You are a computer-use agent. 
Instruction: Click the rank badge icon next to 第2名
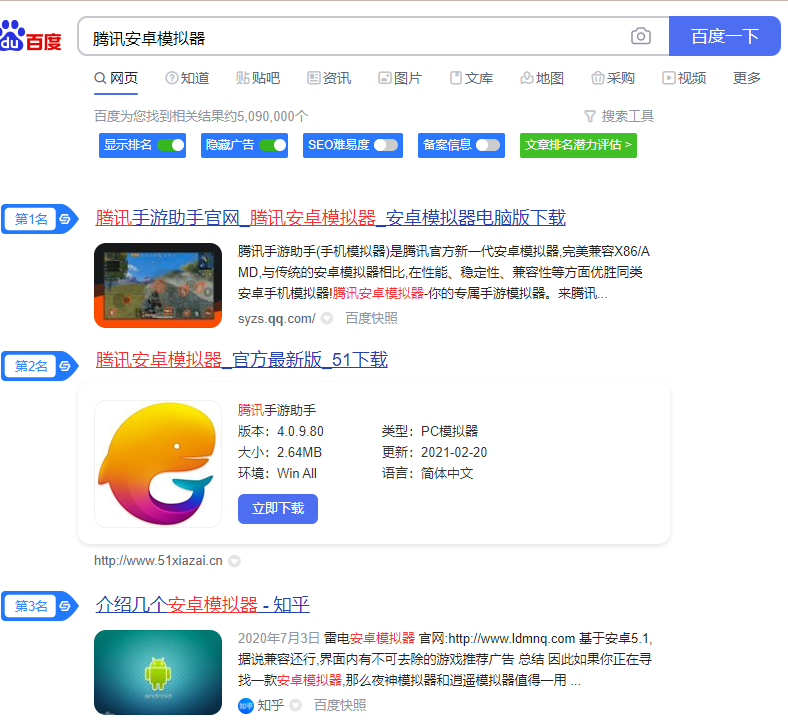pos(65,366)
